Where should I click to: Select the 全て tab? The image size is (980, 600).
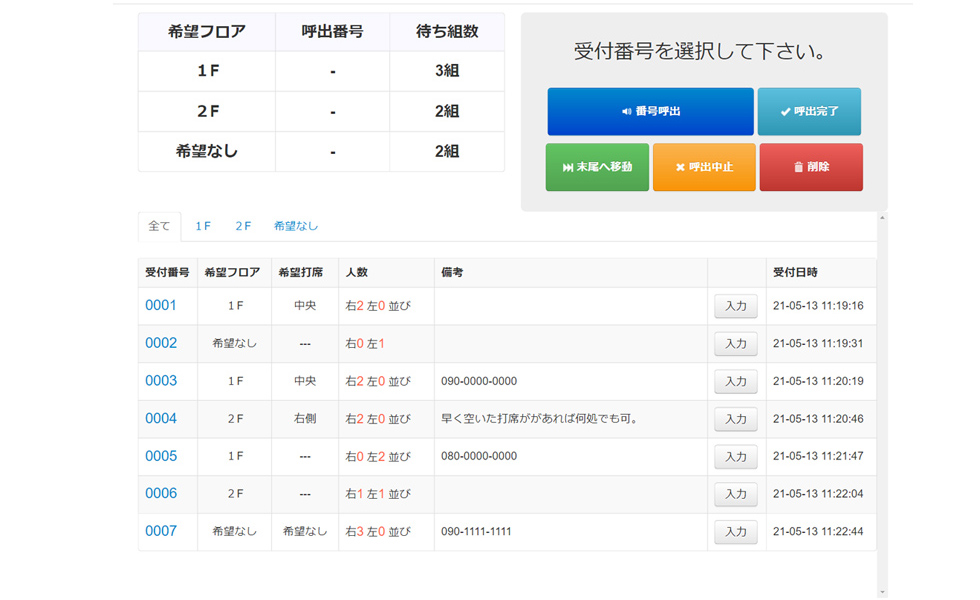pyautogui.click(x=159, y=226)
